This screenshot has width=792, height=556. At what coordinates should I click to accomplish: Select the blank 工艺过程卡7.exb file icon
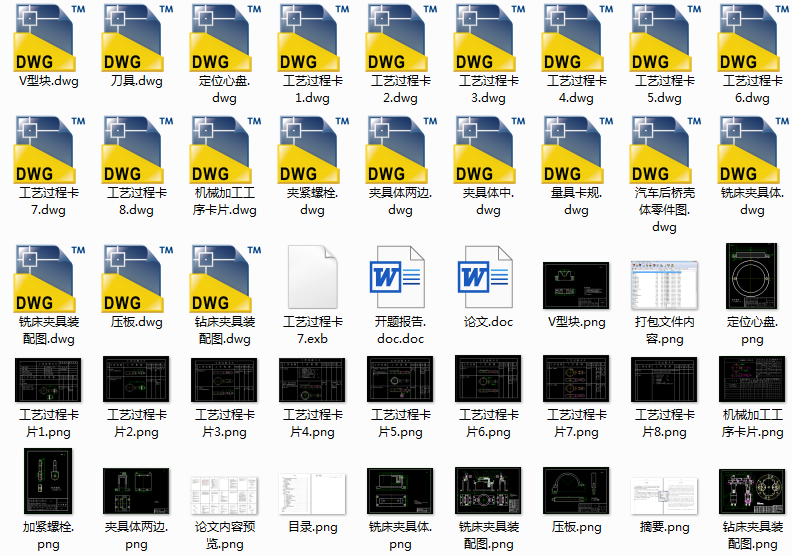point(313,277)
